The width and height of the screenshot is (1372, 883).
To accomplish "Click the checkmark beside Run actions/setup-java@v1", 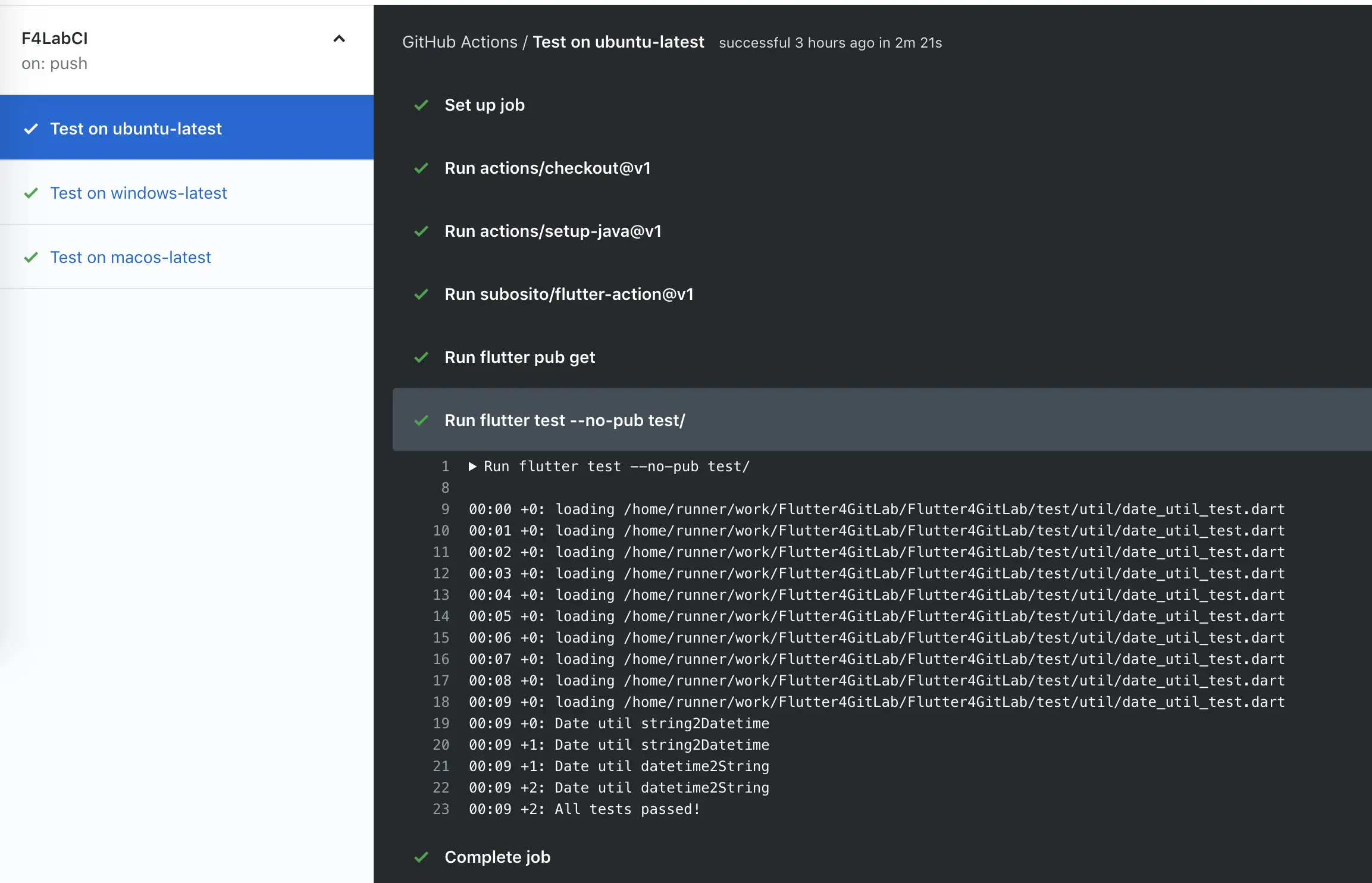I will point(422,231).
